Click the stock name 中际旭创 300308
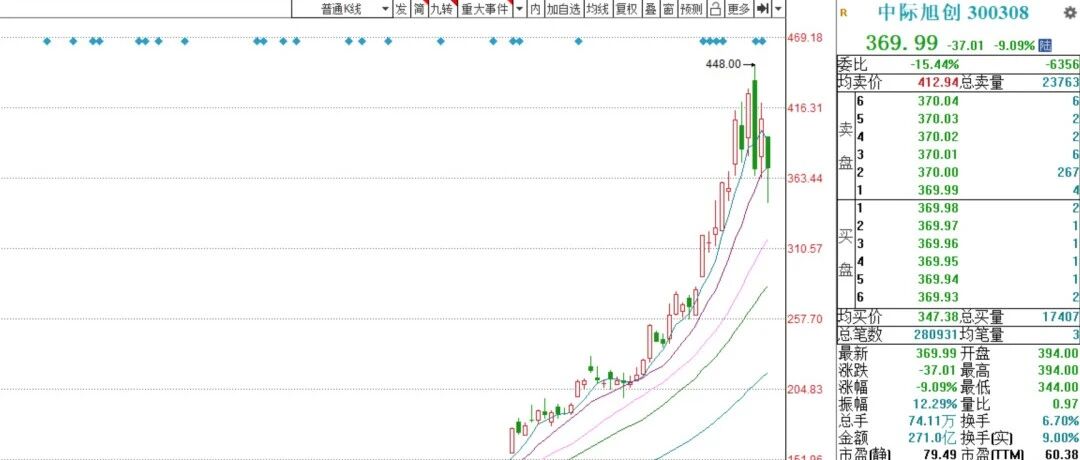The width and height of the screenshot is (1080, 460). click(x=953, y=12)
